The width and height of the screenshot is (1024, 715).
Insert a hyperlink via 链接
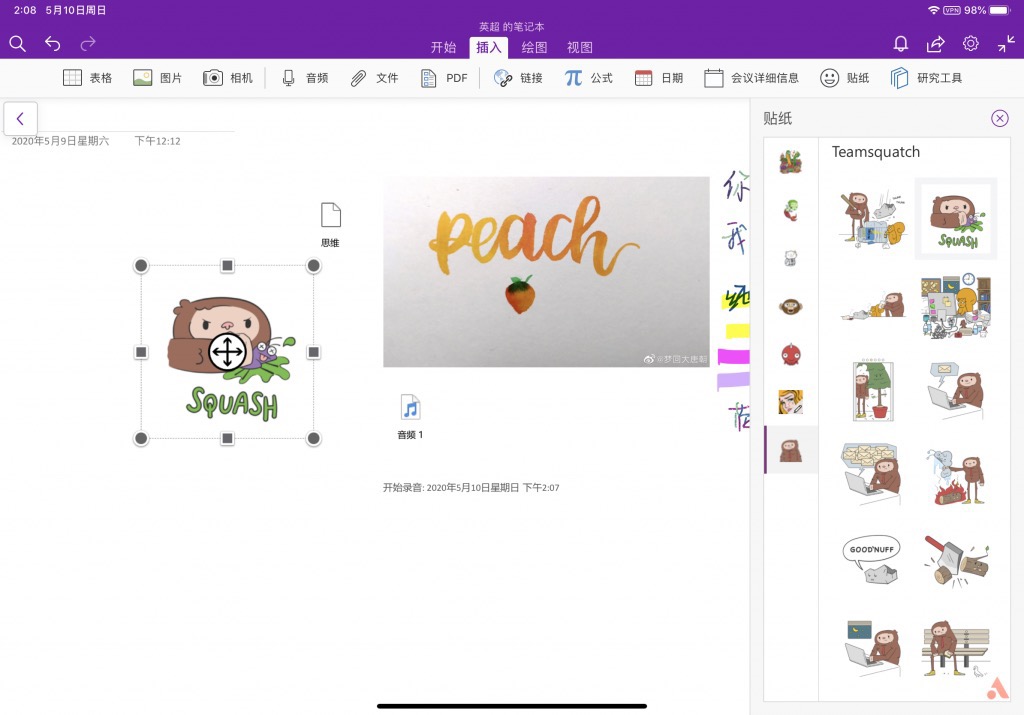click(x=518, y=78)
